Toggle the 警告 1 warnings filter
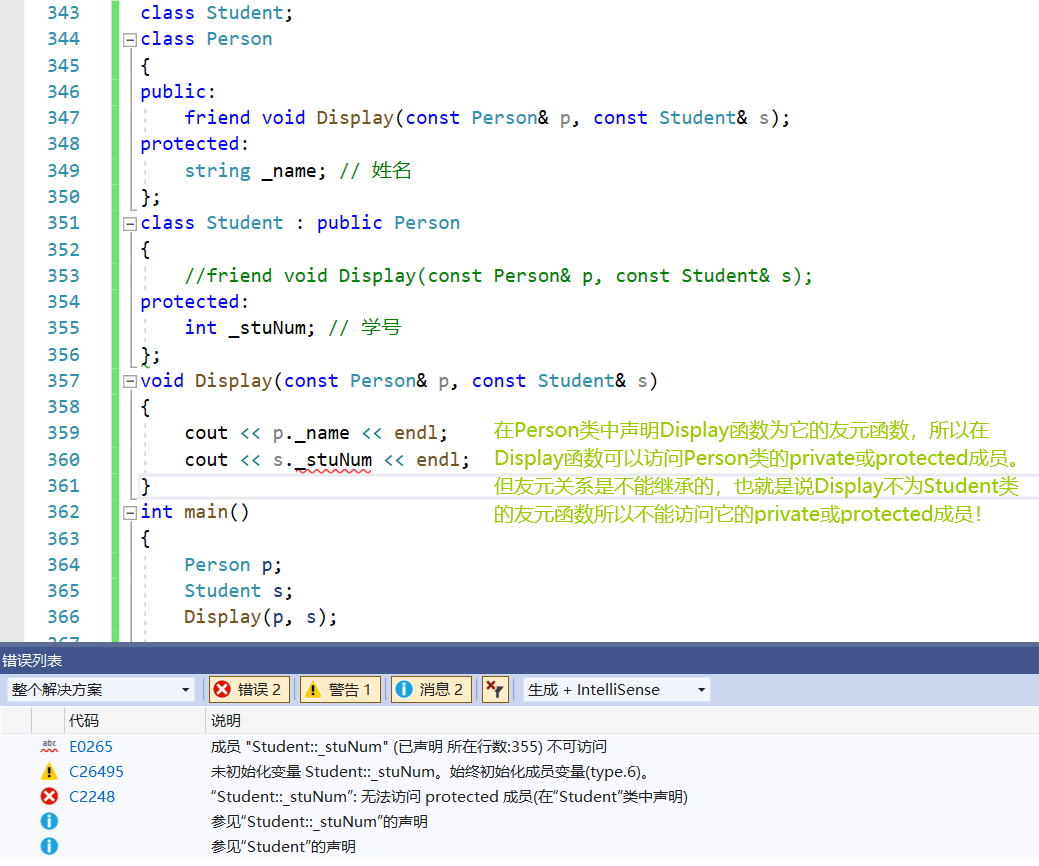 (x=341, y=690)
